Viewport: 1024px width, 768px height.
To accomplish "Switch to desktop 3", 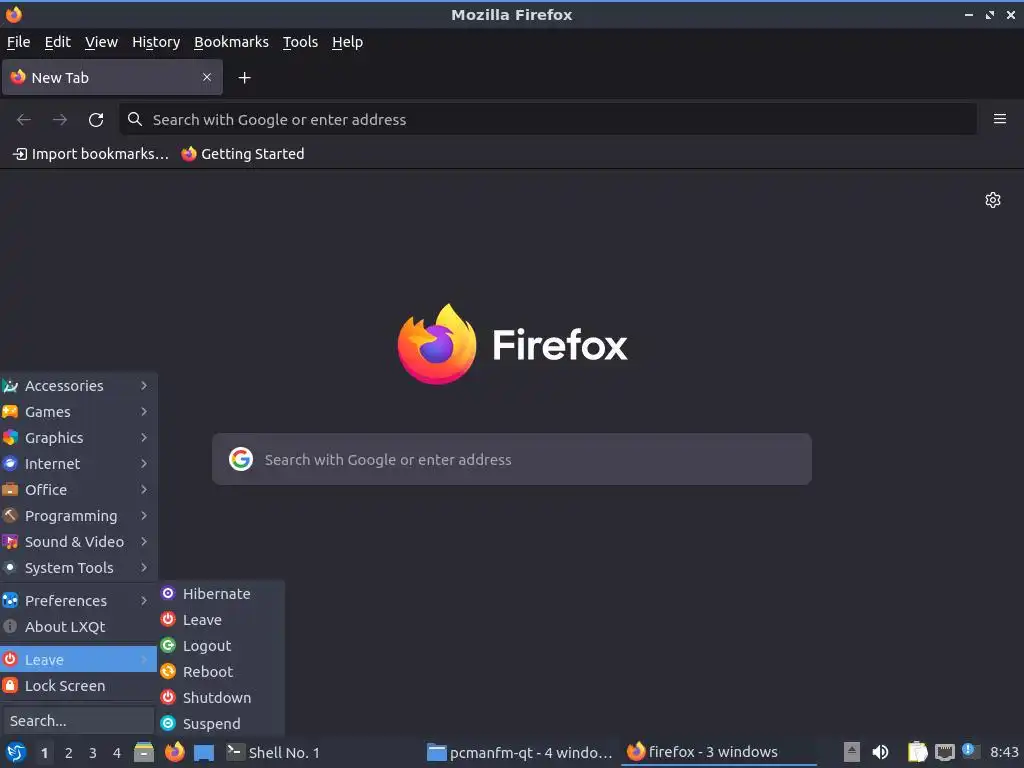I will (93, 753).
